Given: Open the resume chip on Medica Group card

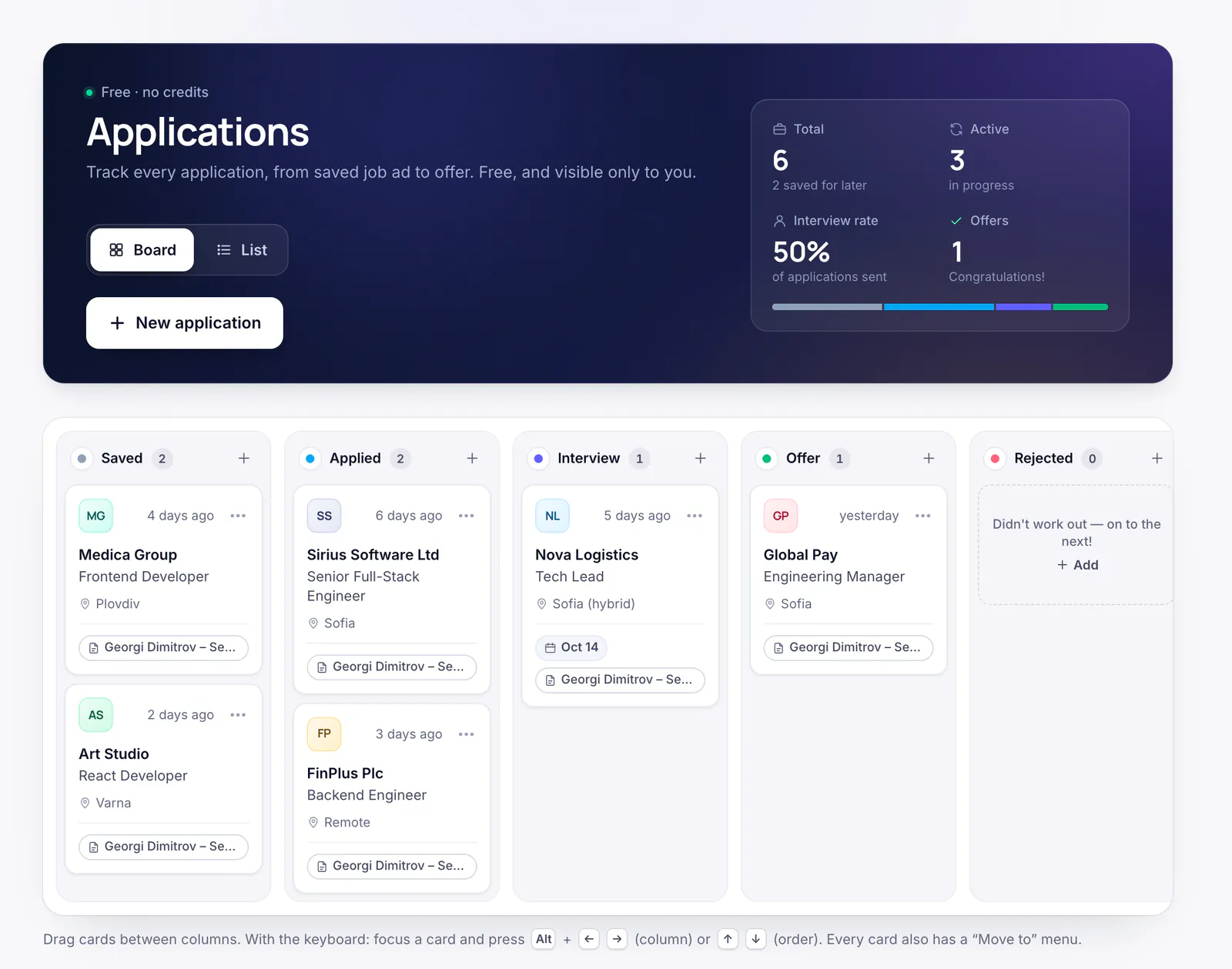Looking at the screenshot, I should (x=163, y=648).
